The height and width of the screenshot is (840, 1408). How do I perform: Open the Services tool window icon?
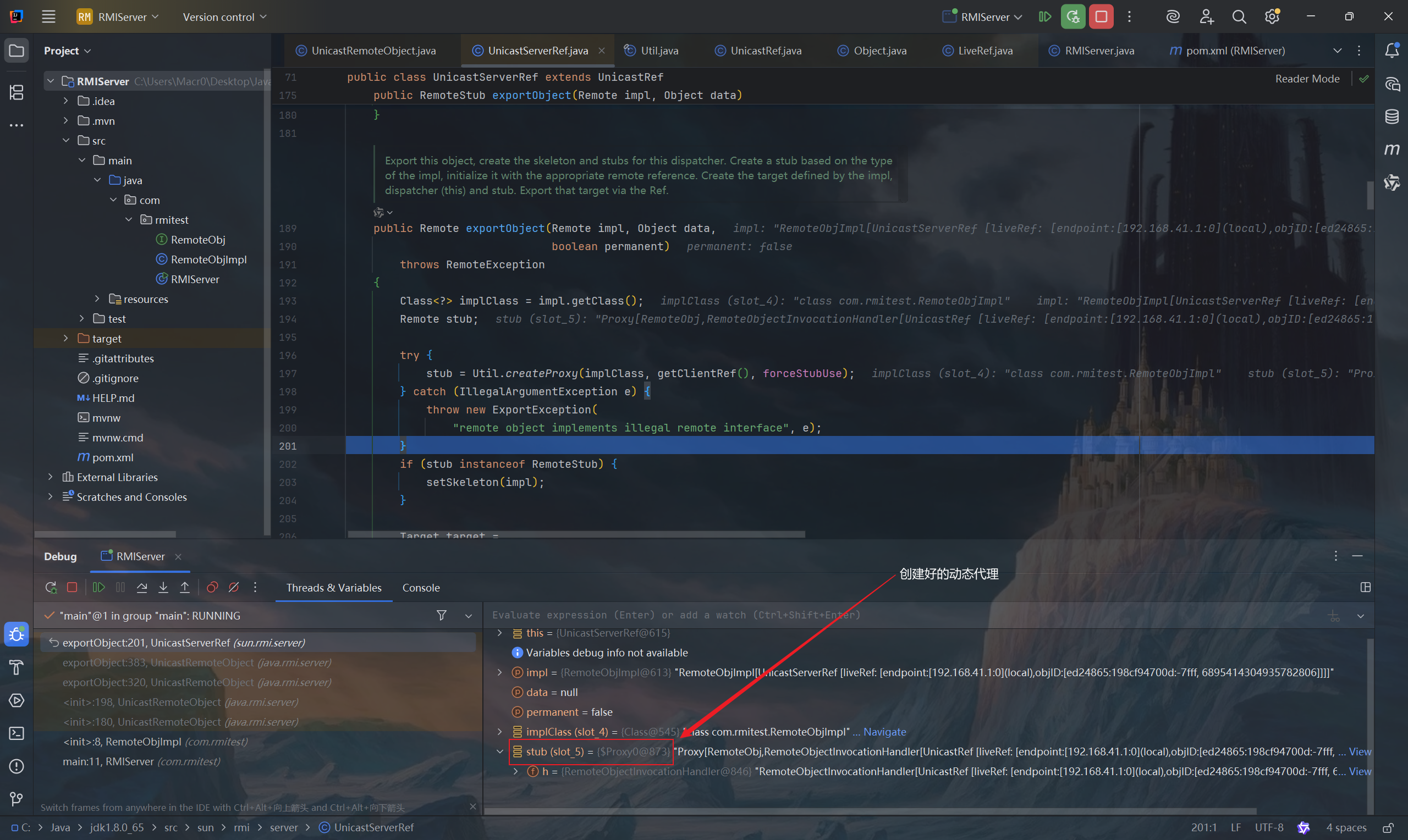tap(16, 700)
